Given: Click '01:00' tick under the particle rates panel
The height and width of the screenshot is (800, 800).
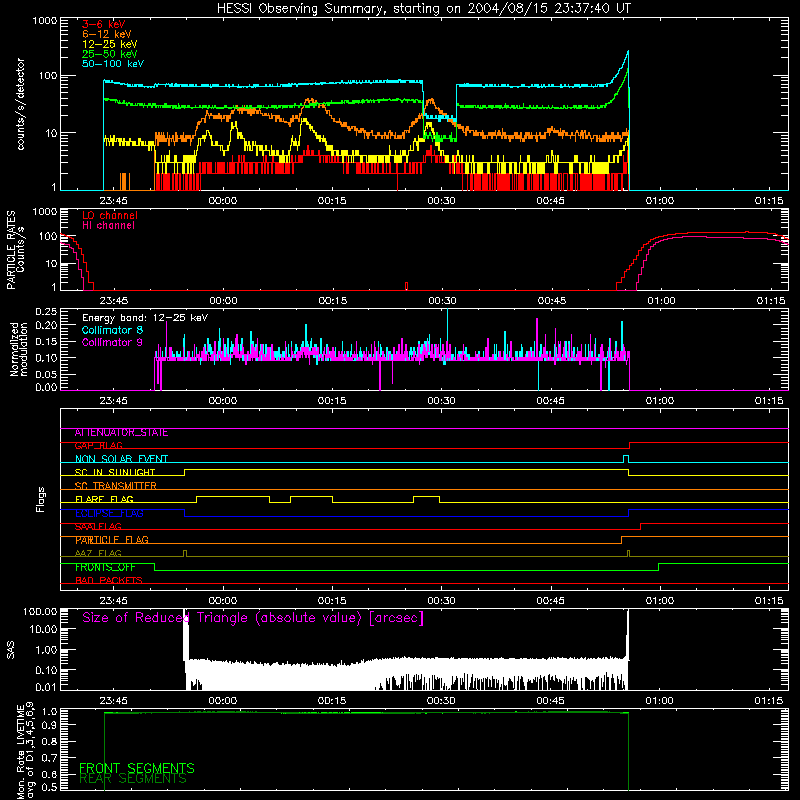Looking at the screenshot, I should [x=661, y=301].
